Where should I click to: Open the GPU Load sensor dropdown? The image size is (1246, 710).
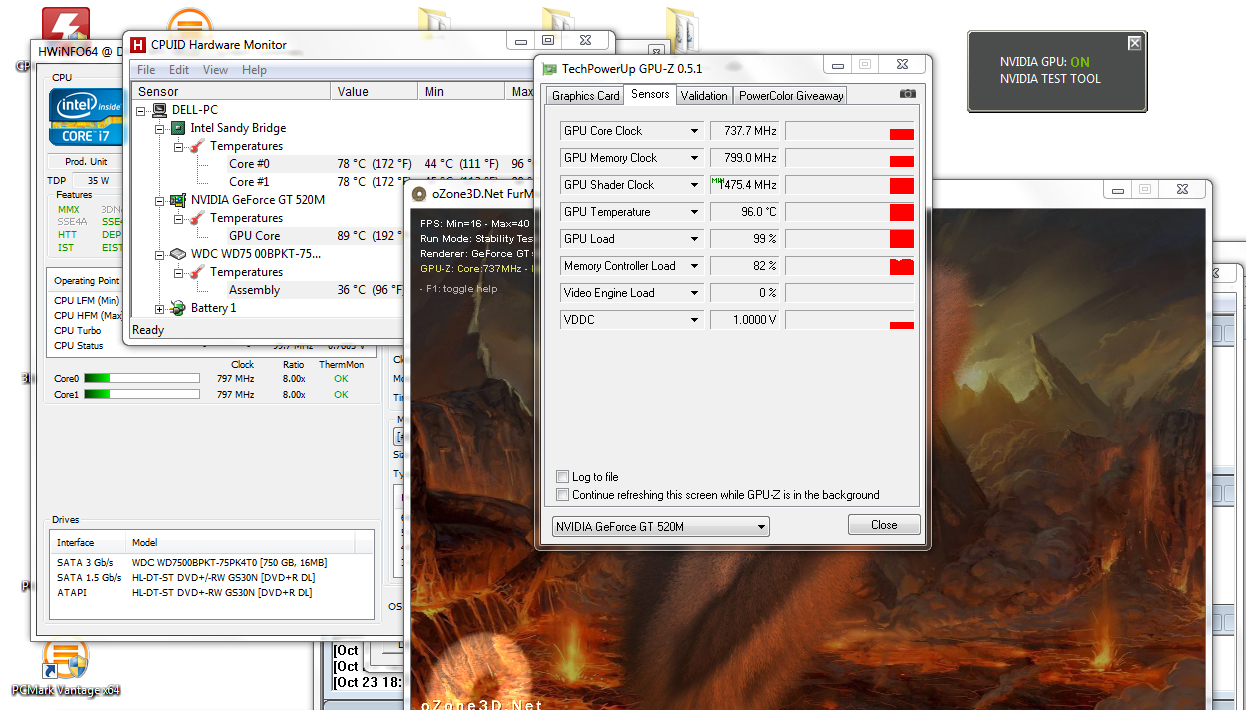694,239
